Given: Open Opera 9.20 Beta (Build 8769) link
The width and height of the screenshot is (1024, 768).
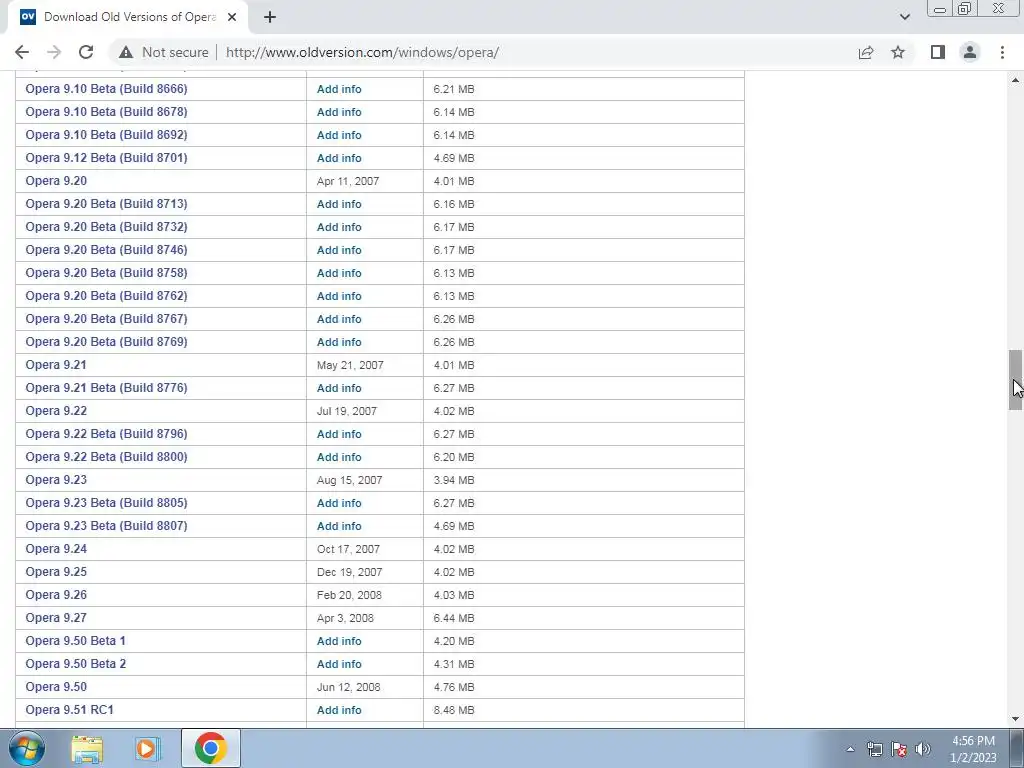Looking at the screenshot, I should pos(106,342).
